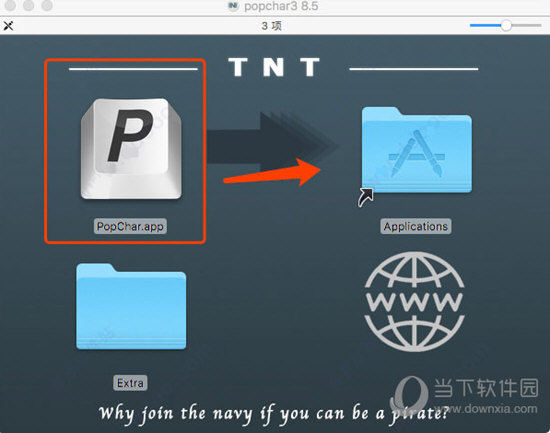The image size is (550, 433).
Task: Click the Extra folder name label
Action: [x=130, y=383]
